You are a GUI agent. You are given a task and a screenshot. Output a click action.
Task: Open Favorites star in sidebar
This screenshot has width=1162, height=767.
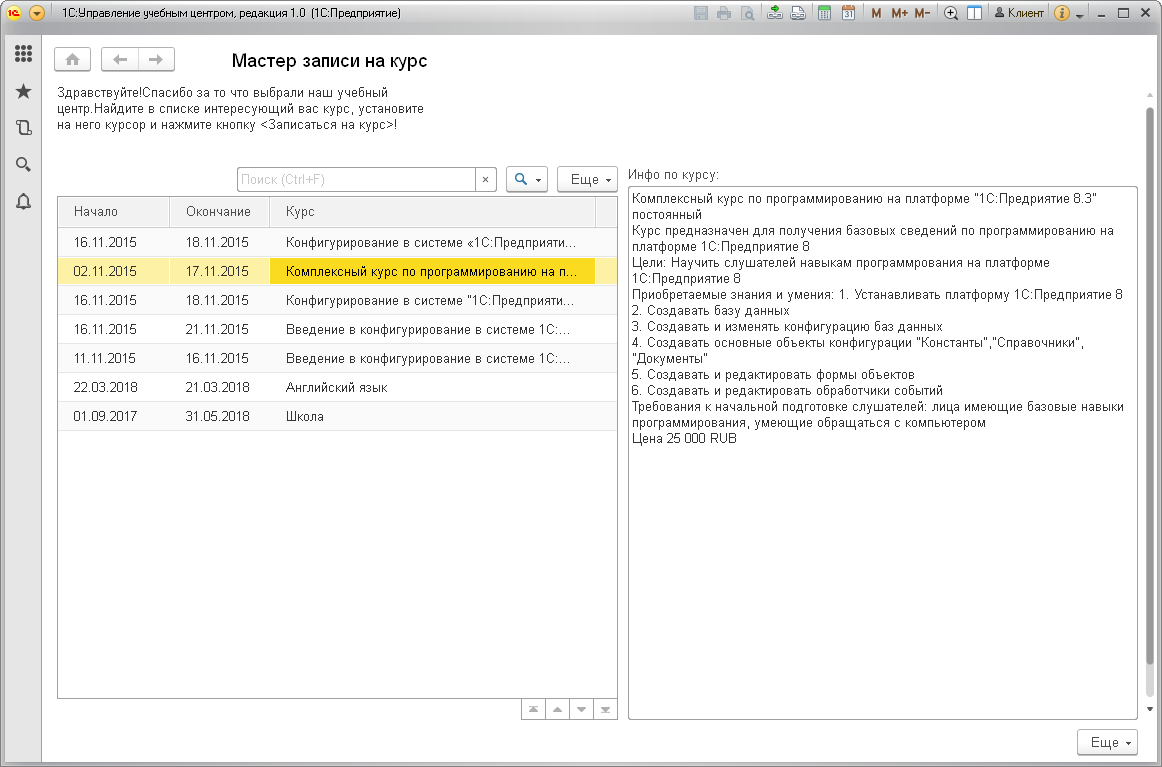click(x=23, y=91)
